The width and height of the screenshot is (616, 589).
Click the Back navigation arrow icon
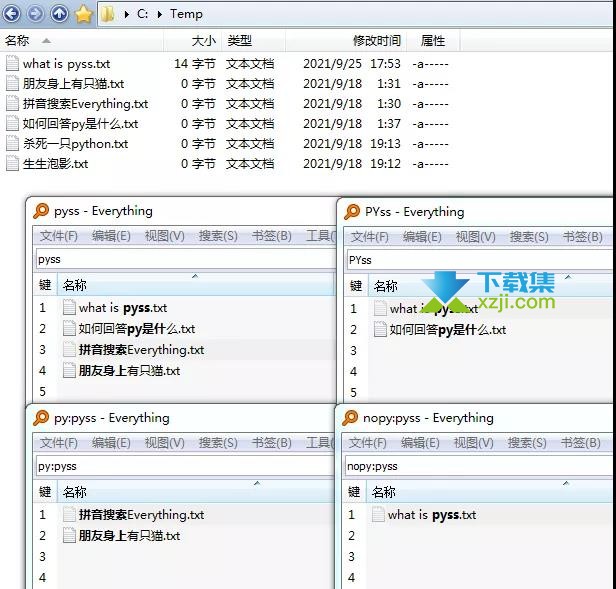(11, 14)
